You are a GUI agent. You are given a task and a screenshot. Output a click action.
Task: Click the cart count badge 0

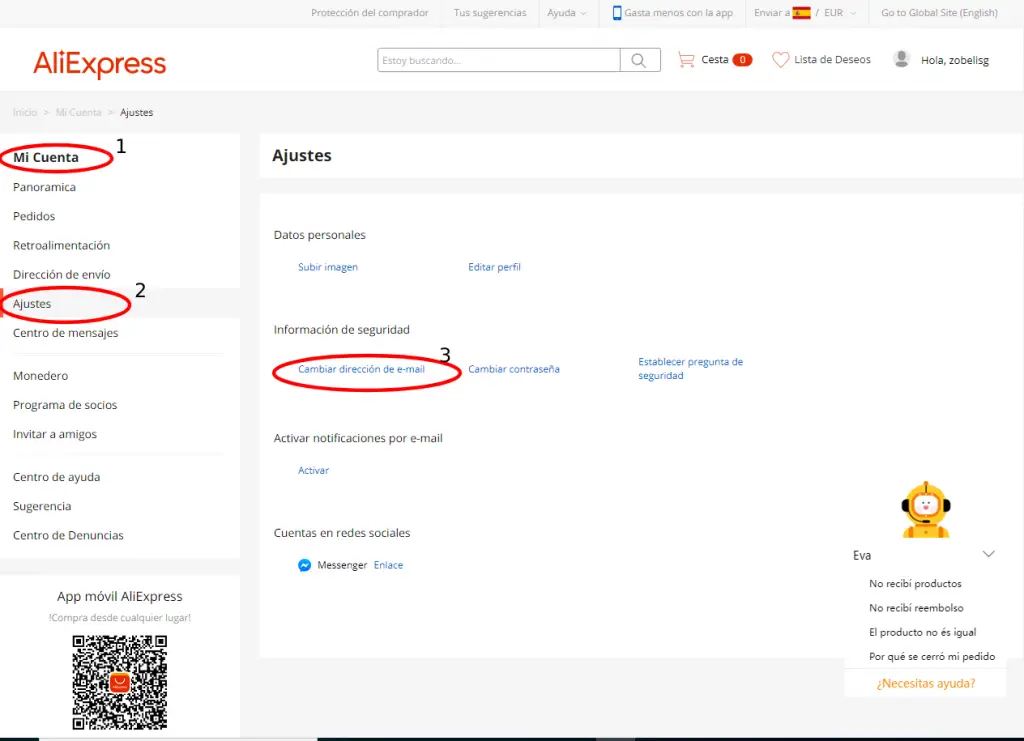tap(742, 59)
